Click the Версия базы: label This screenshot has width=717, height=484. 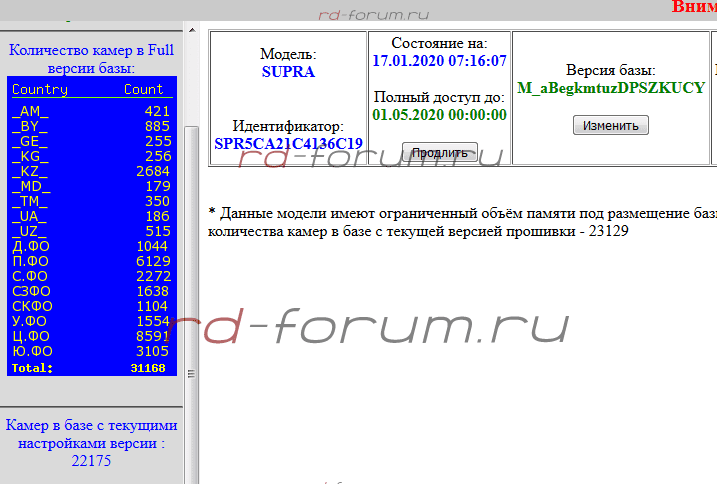(611, 70)
